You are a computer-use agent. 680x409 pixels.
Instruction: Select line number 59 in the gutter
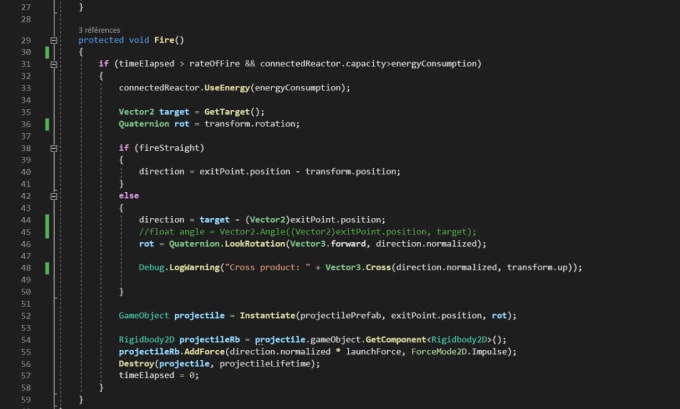tap(26, 400)
